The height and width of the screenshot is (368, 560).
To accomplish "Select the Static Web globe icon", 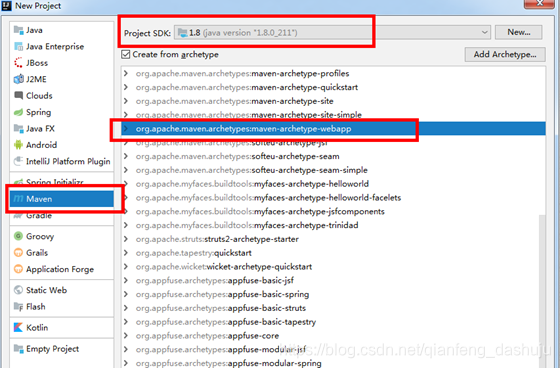I will pos(18,290).
